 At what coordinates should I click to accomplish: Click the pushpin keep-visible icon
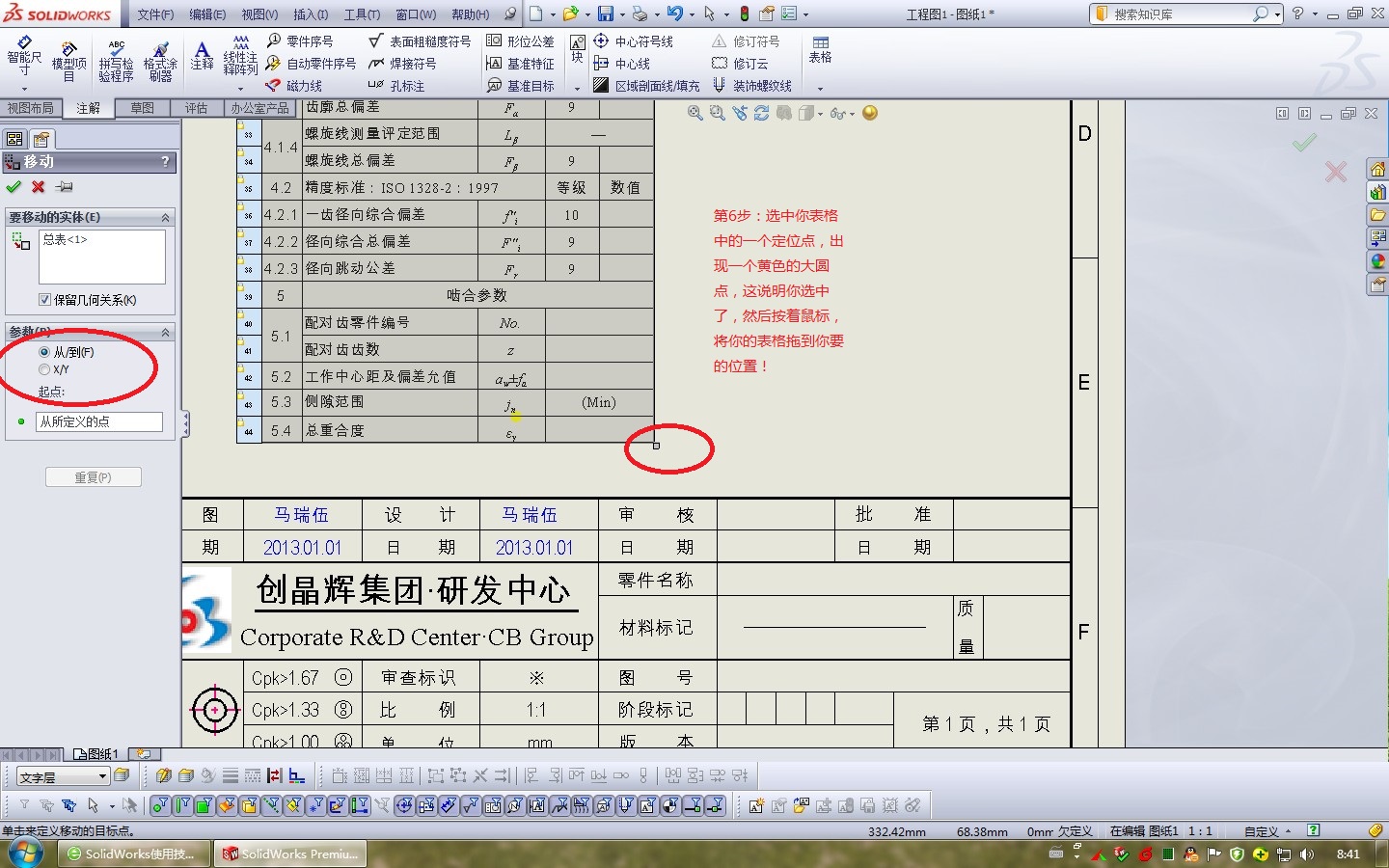(64, 187)
